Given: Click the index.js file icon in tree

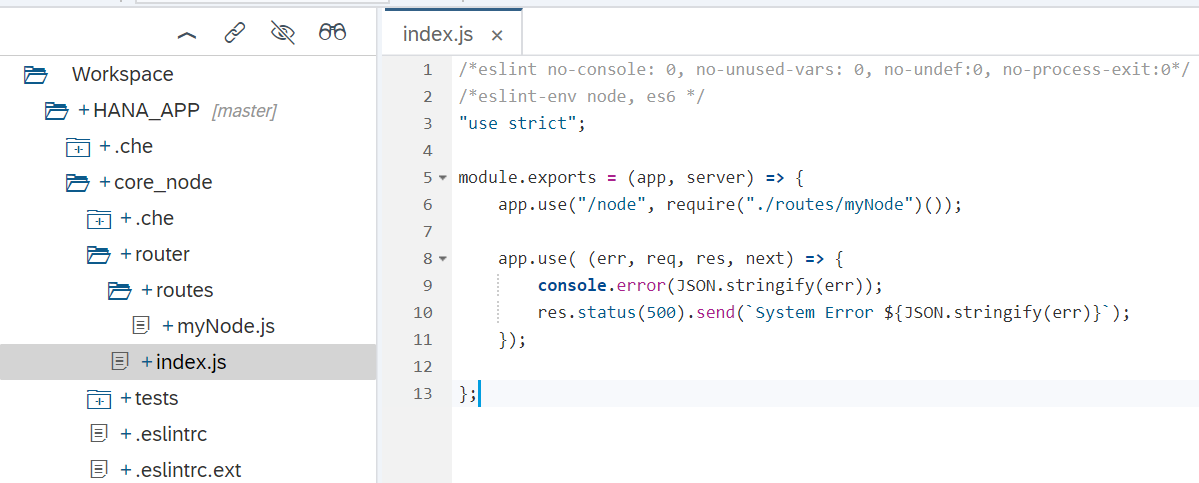Looking at the screenshot, I should (119, 362).
